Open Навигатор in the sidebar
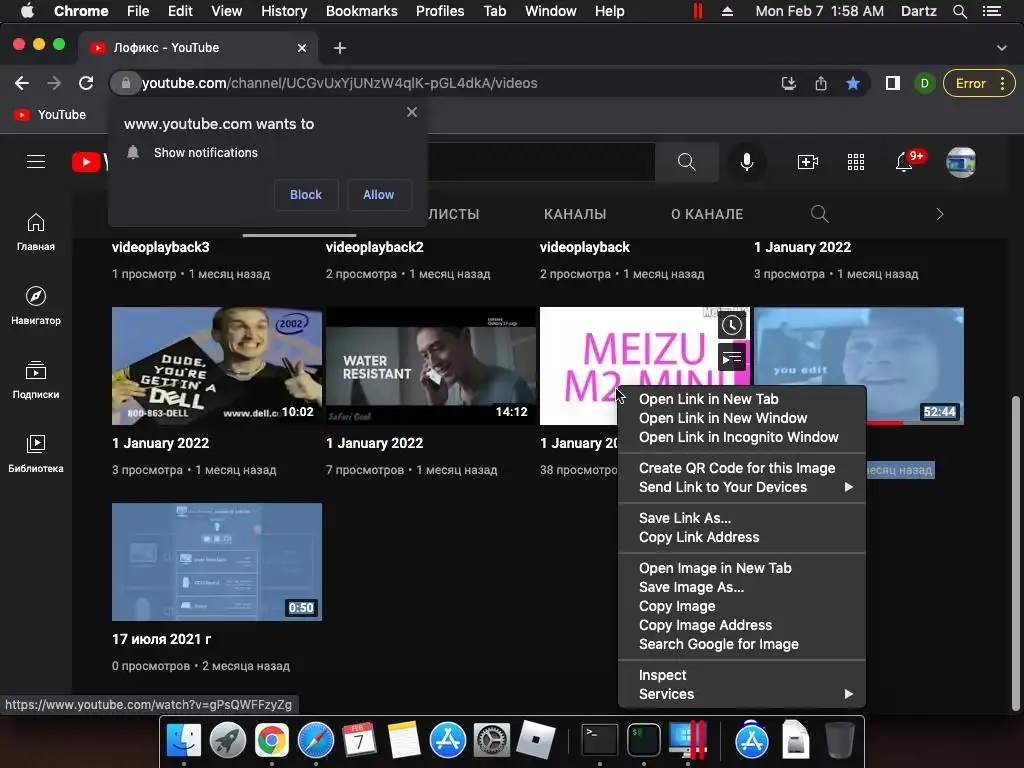The height and width of the screenshot is (768, 1024). [x=36, y=306]
